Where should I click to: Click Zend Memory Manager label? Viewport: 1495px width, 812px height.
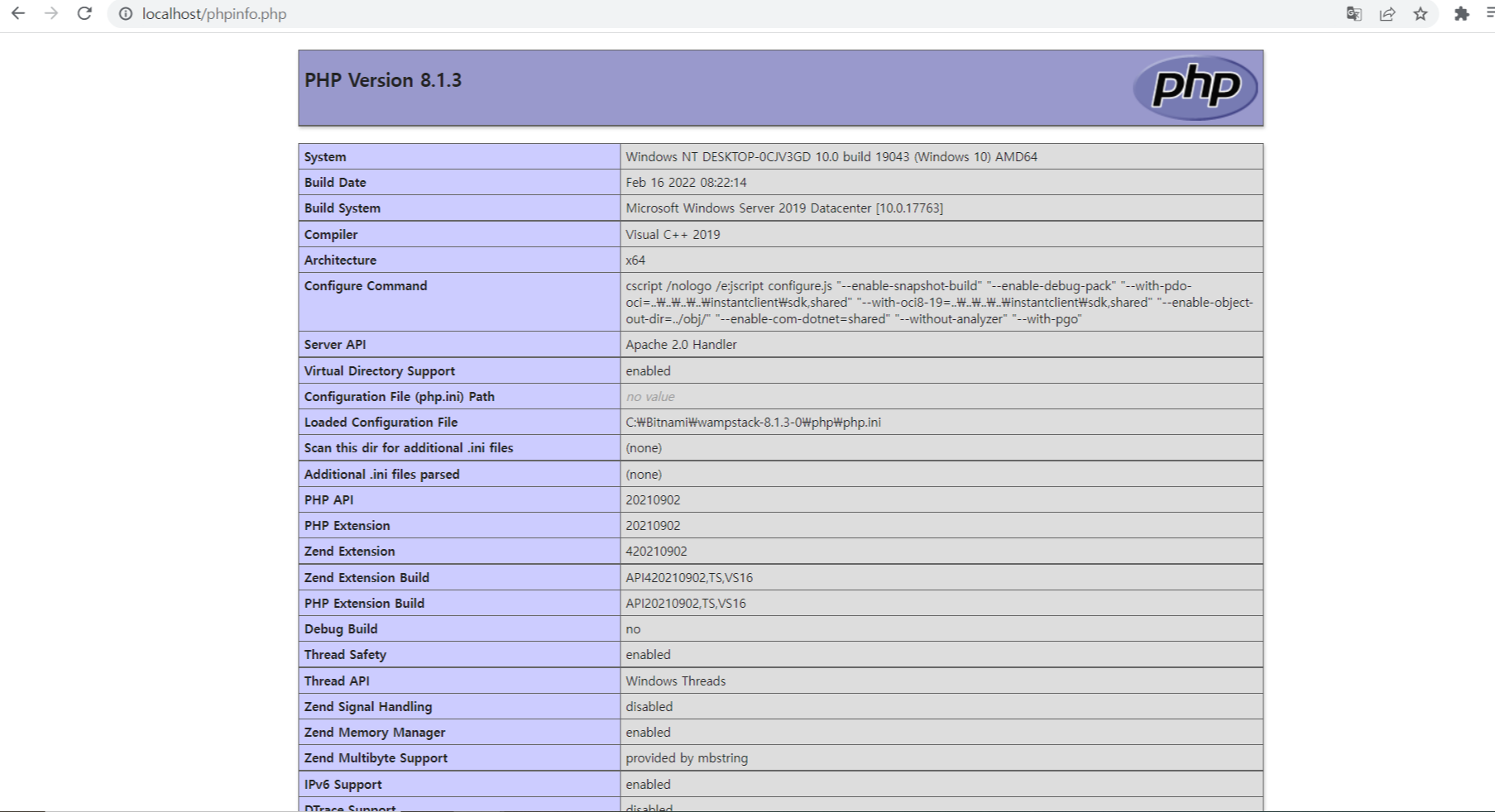coord(375,733)
